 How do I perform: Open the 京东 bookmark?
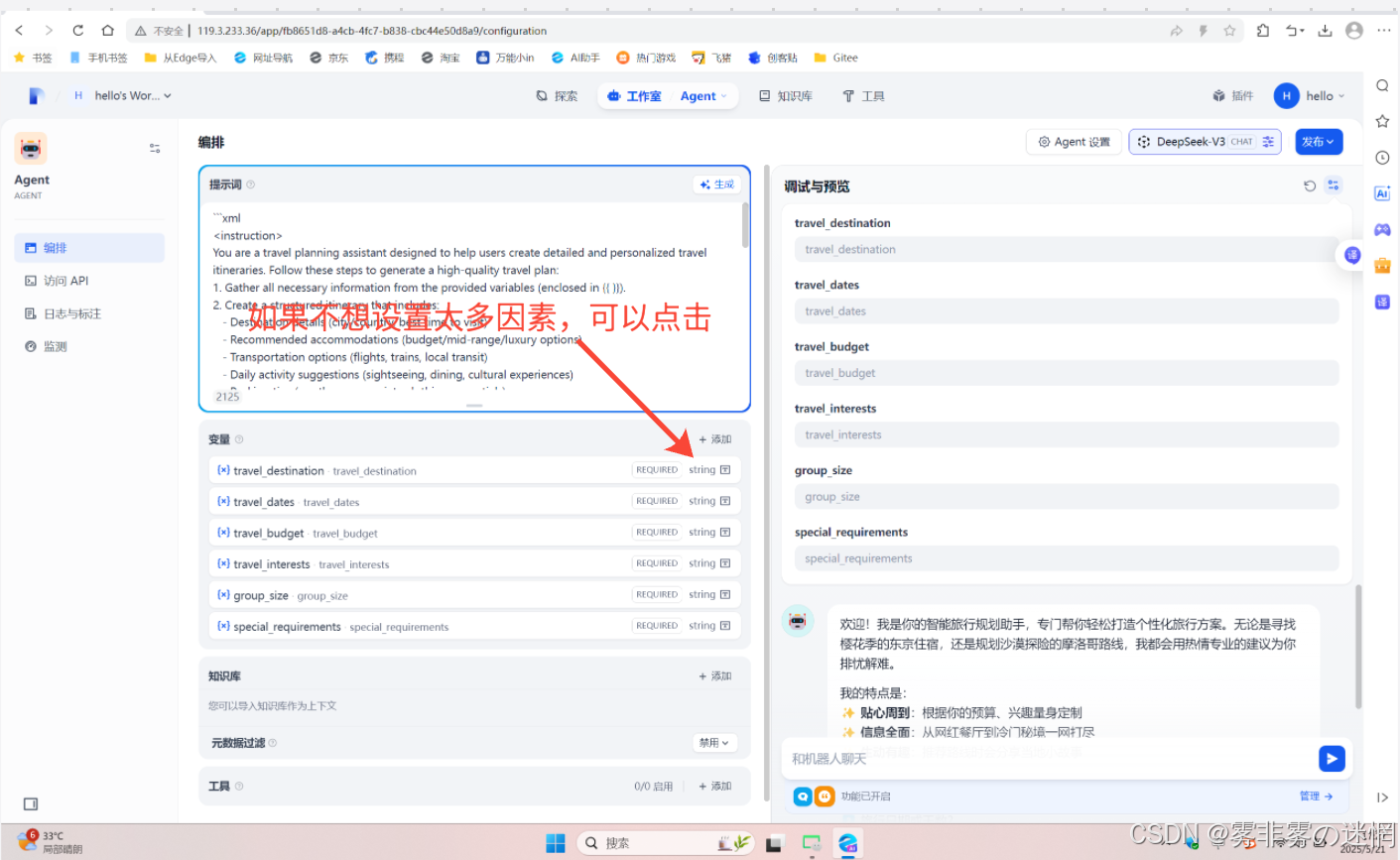click(328, 58)
